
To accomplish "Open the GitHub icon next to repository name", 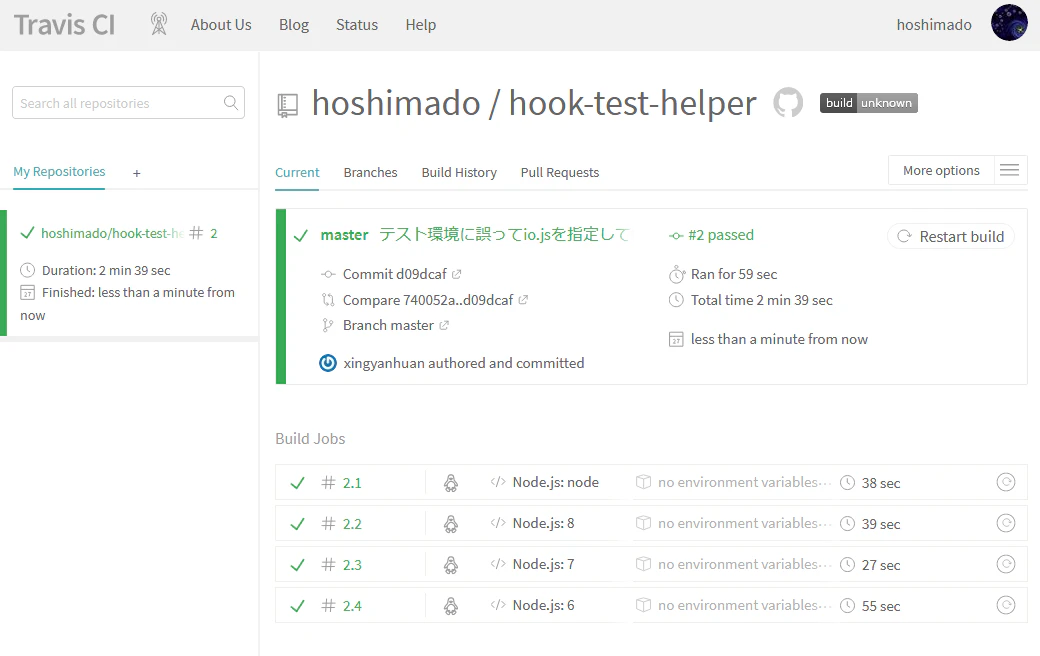I will pyautogui.click(x=788, y=103).
